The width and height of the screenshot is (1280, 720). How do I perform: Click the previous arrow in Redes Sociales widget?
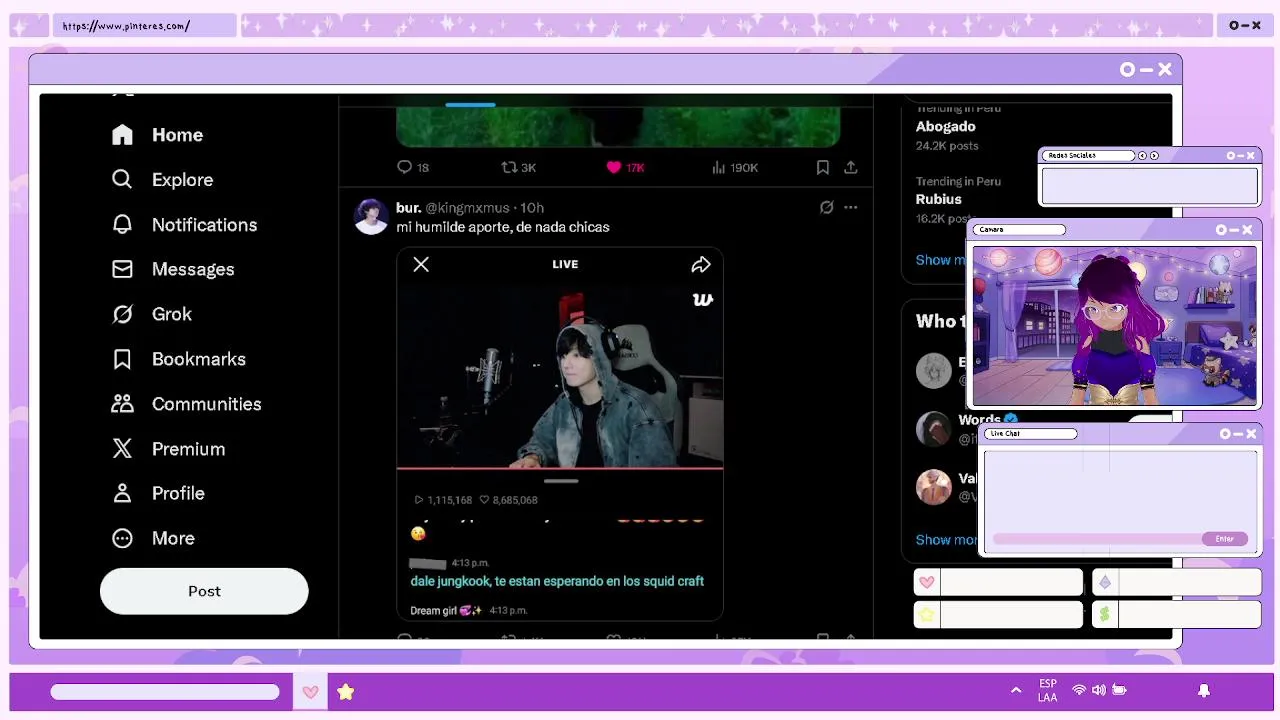1142,156
